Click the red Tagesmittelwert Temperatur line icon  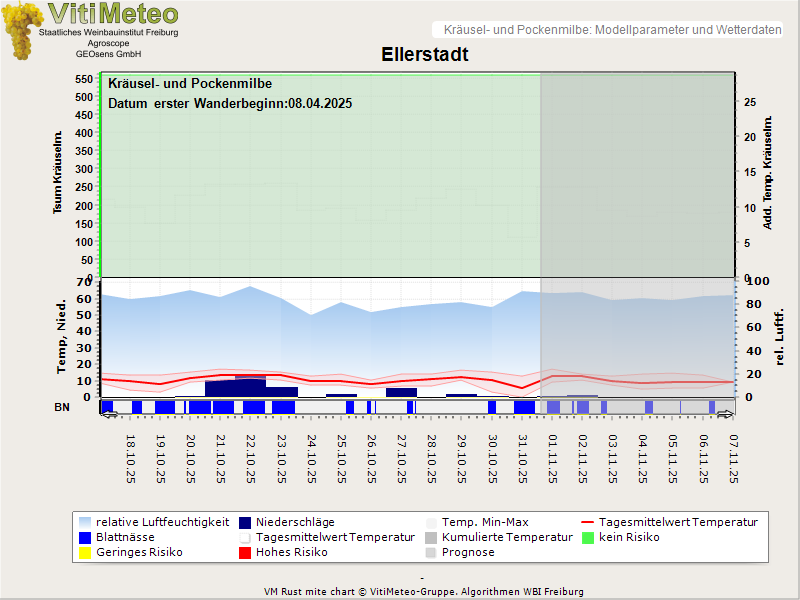pyautogui.click(x=588, y=522)
